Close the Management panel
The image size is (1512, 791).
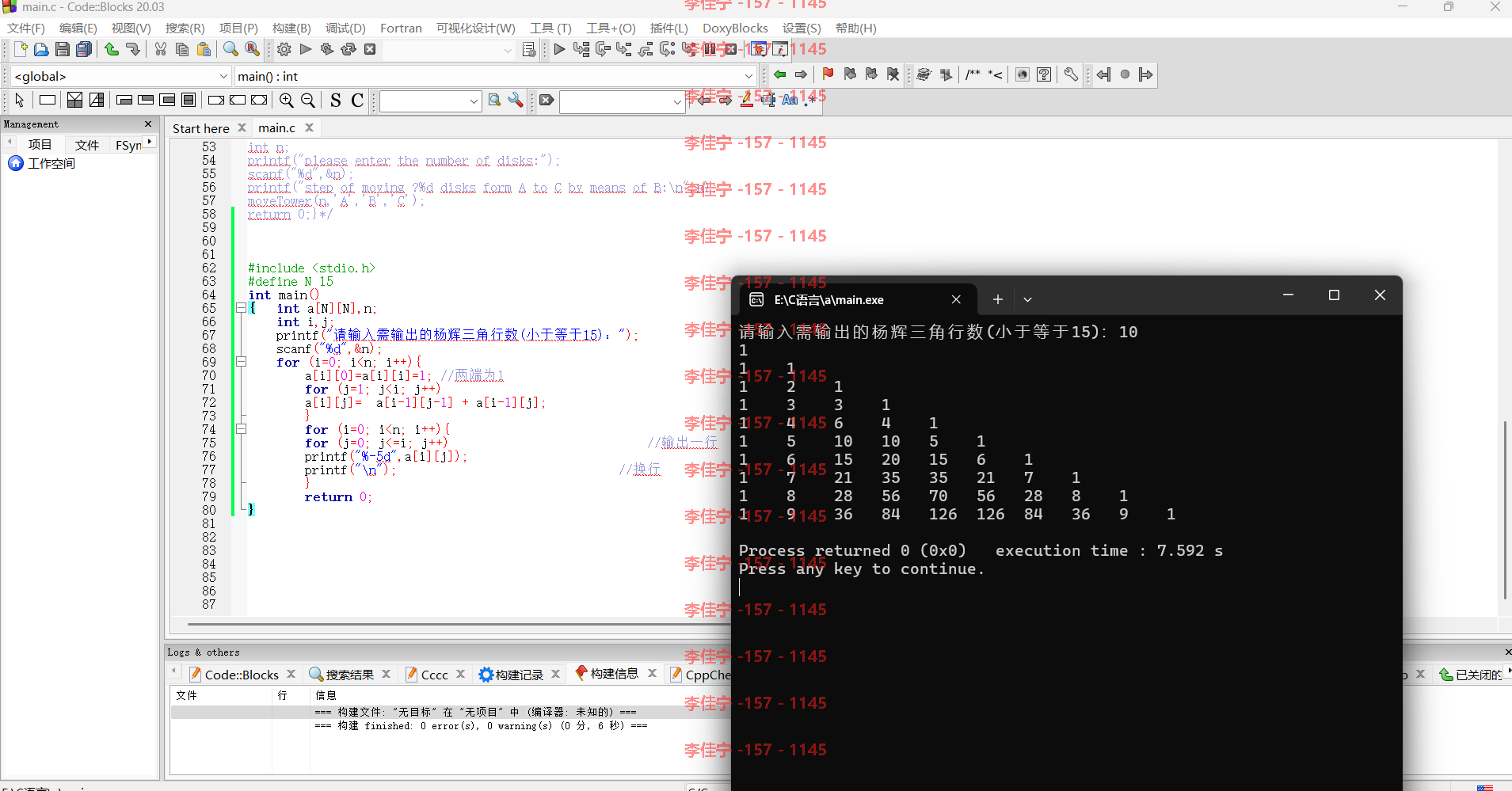click(x=148, y=124)
